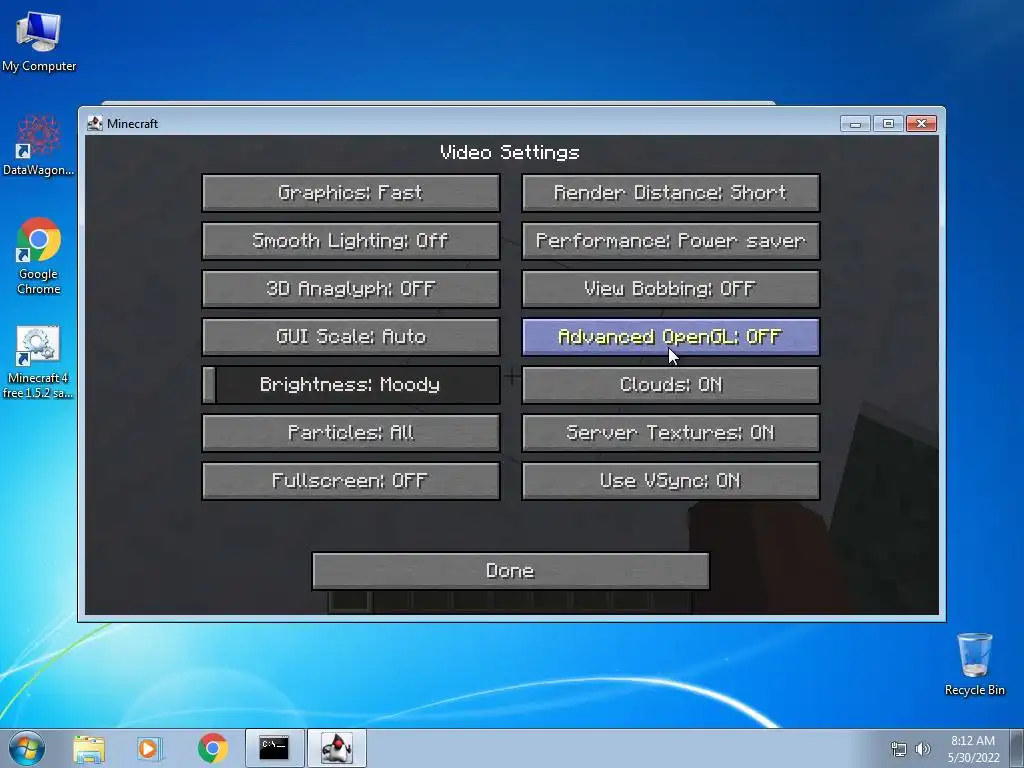
Task: Open Windows Explorer from the taskbar
Action: (x=89, y=748)
